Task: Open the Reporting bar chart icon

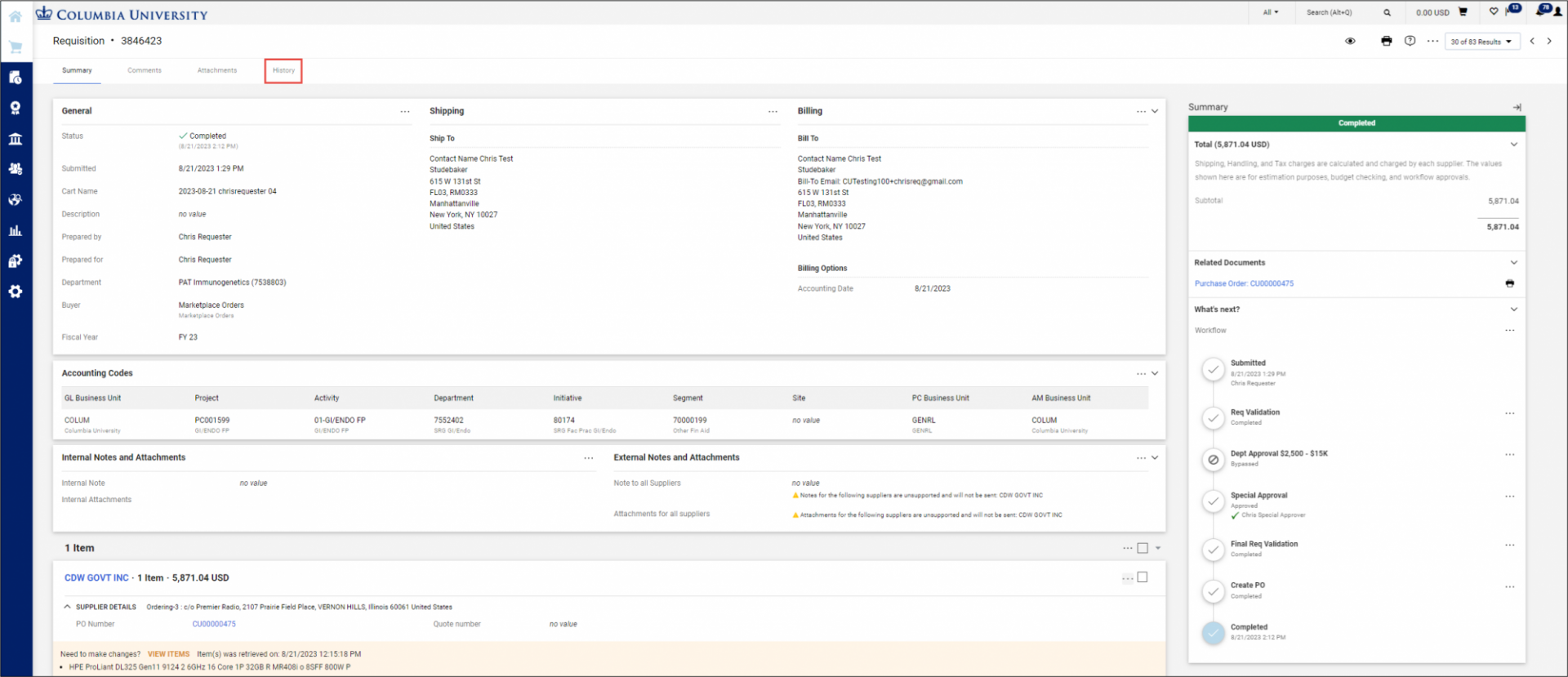Action: pyautogui.click(x=15, y=230)
